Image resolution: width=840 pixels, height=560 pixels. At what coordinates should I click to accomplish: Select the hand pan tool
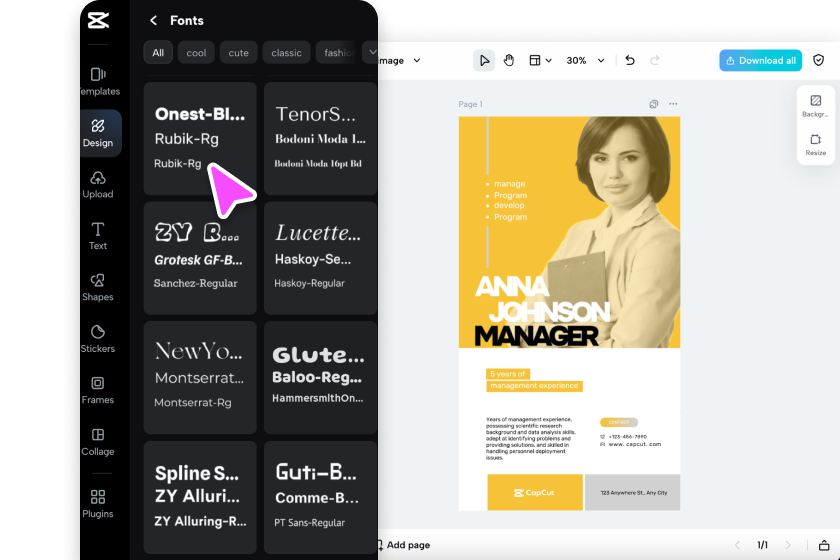pos(509,61)
